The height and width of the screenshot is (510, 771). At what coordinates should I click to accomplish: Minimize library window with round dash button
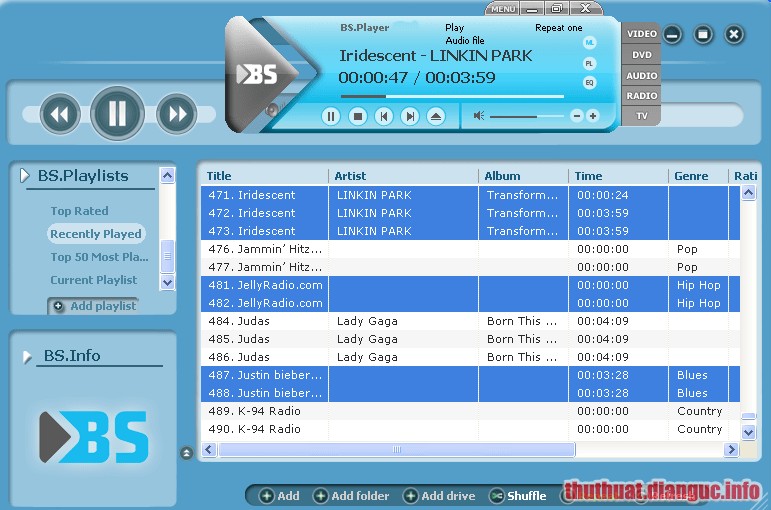(x=672, y=34)
